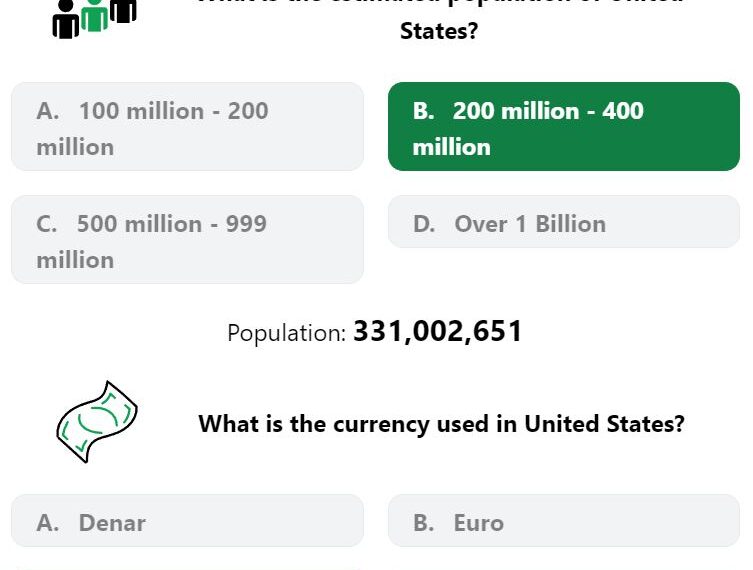Click the 'B.' letter label beside Euro
This screenshot has width=753, height=570.
point(424,522)
